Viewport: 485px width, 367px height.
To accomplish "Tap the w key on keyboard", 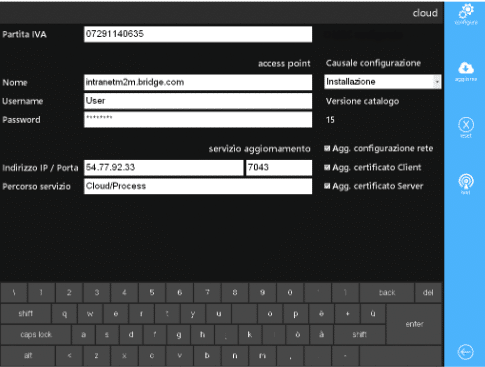I will tap(90, 314).
